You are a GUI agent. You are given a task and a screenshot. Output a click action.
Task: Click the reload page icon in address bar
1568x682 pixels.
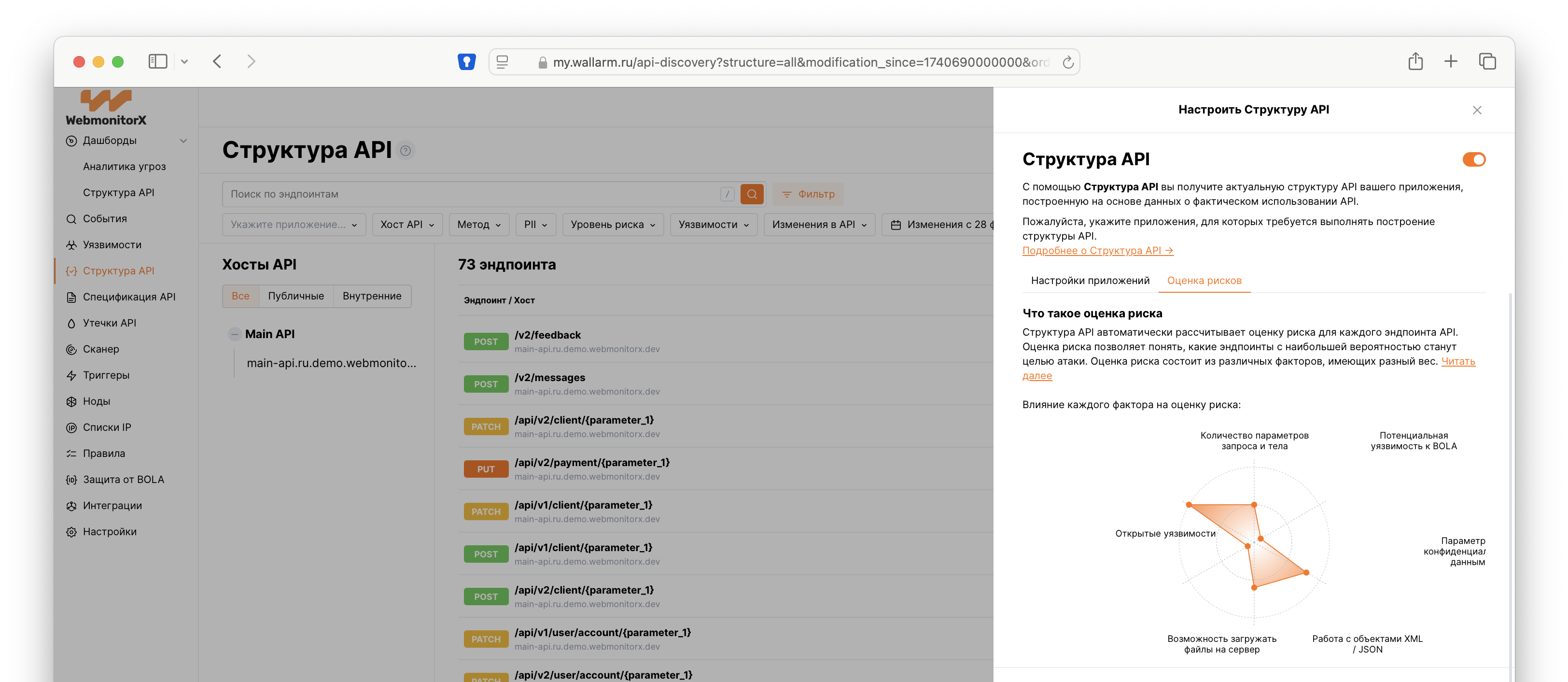tap(1068, 62)
